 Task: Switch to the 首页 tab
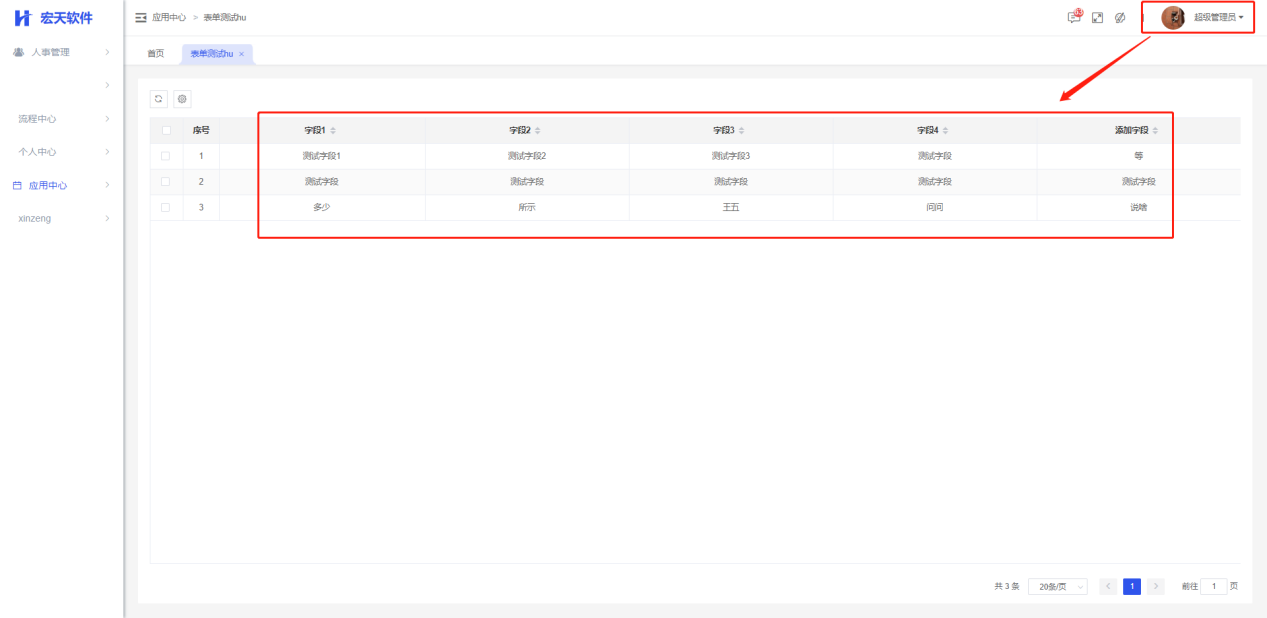[x=155, y=54]
